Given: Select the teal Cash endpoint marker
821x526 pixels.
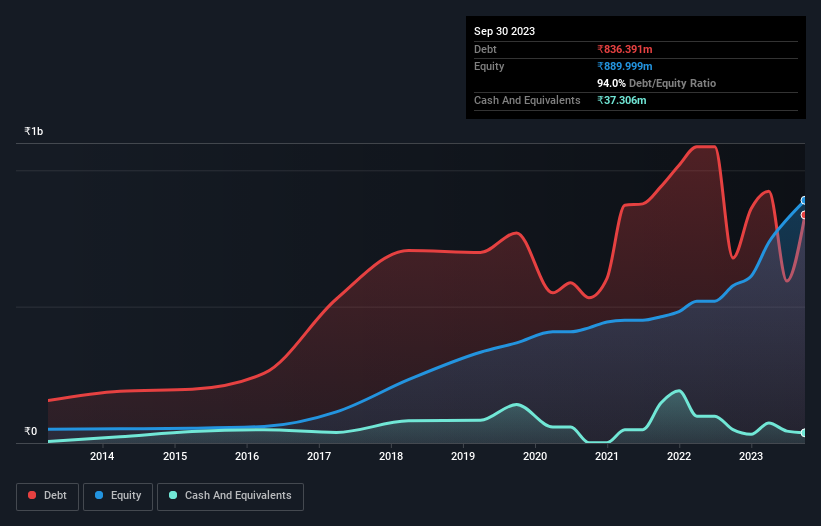Looking at the screenshot, I should [804, 433].
